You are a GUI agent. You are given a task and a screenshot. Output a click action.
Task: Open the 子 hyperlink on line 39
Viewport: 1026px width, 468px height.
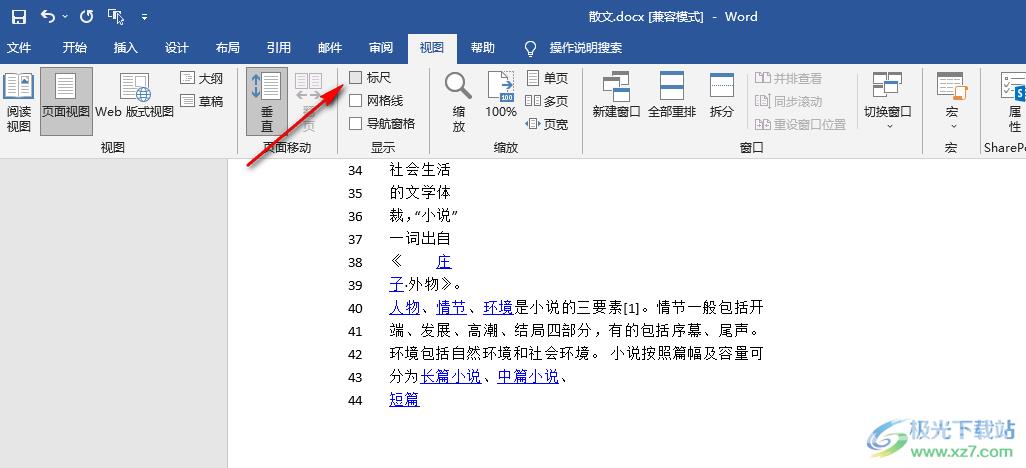coord(397,285)
